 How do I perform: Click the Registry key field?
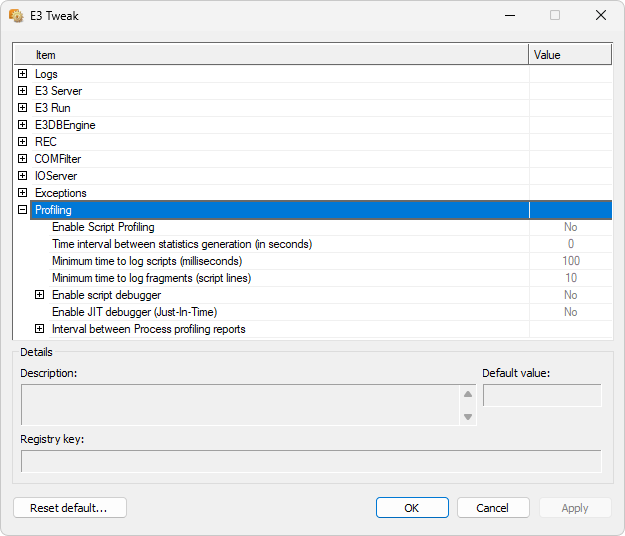[311, 461]
